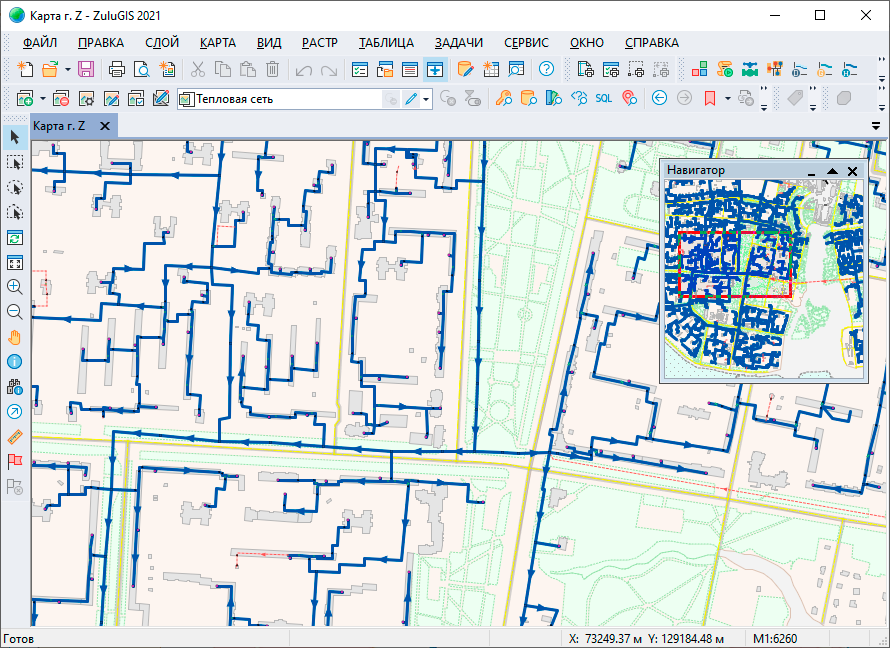This screenshot has width=890, height=648.
Task: Save the map with floppy disk icon
Action: [x=86, y=69]
